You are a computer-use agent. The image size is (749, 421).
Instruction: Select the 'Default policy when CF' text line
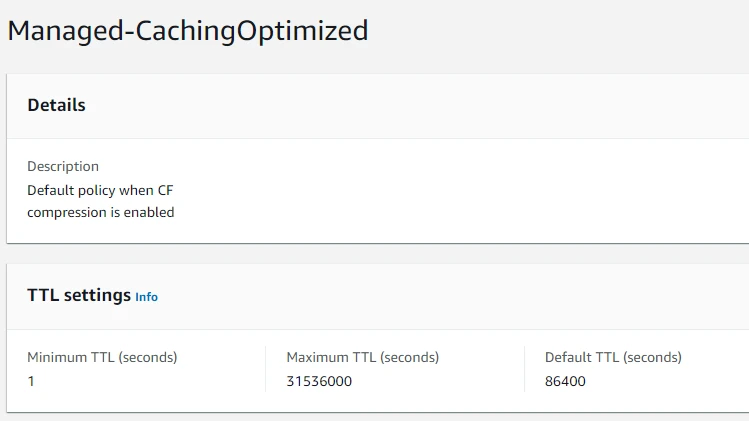pos(100,189)
